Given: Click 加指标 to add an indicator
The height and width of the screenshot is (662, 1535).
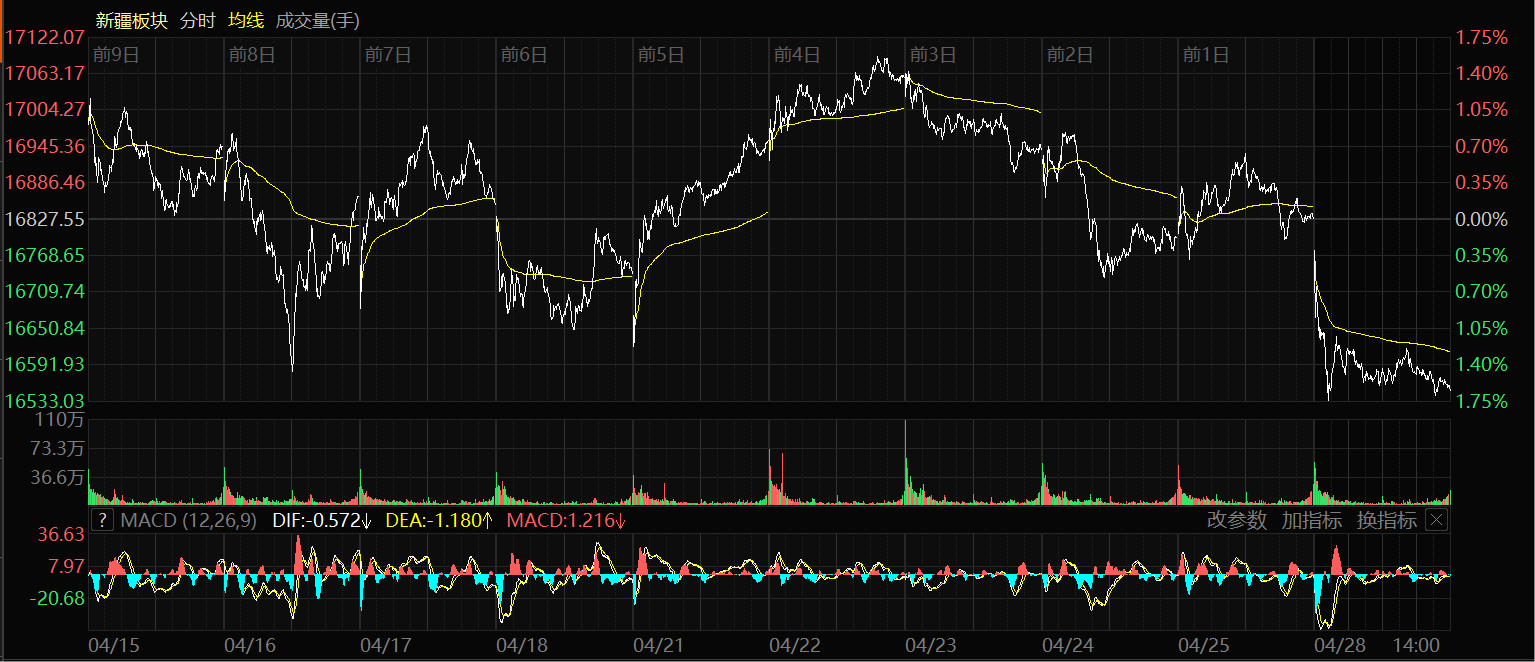Looking at the screenshot, I should click(1312, 520).
